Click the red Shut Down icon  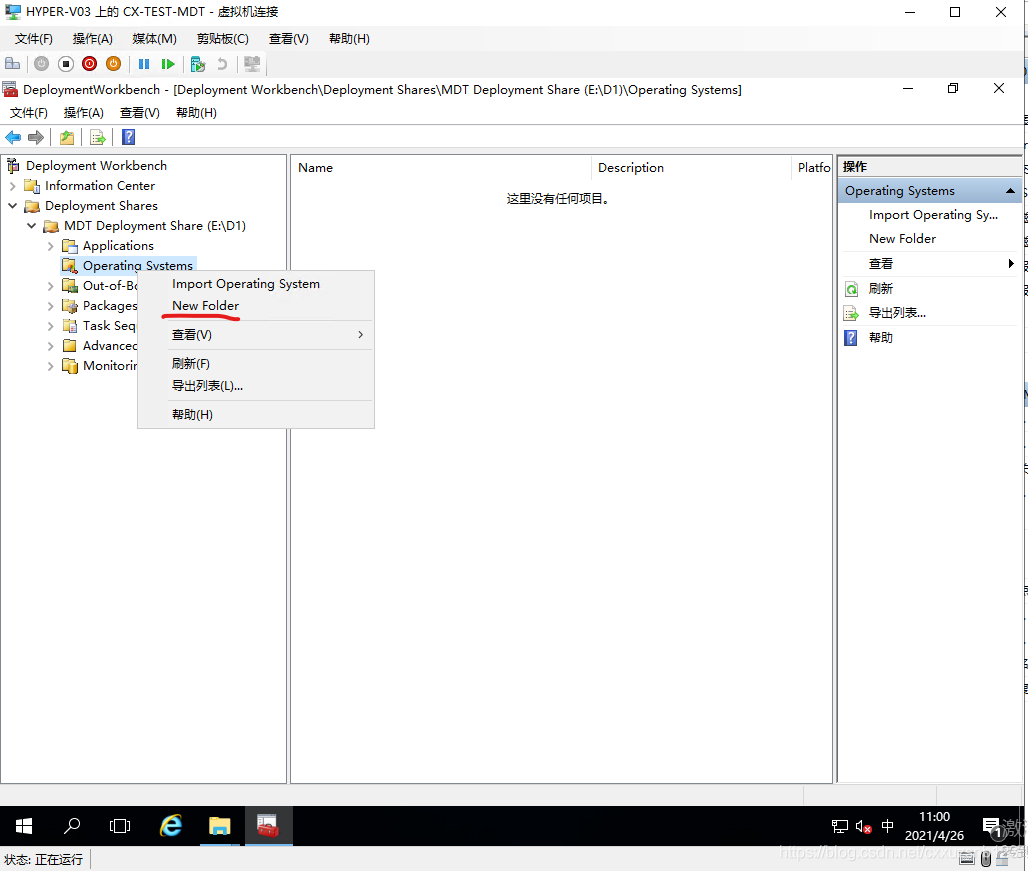click(x=90, y=64)
